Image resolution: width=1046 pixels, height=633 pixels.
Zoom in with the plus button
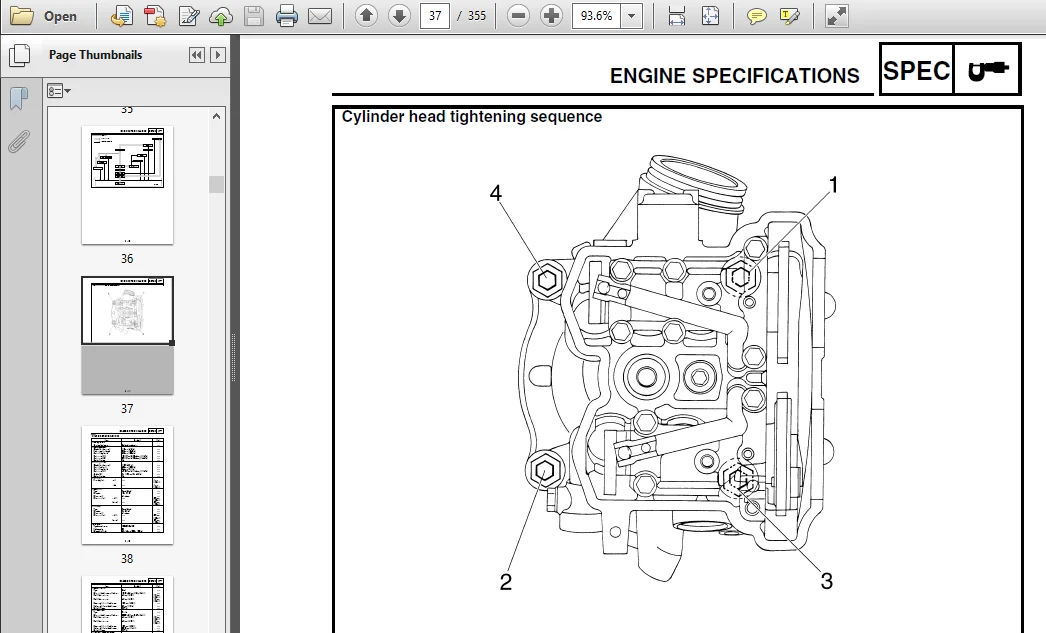[551, 15]
